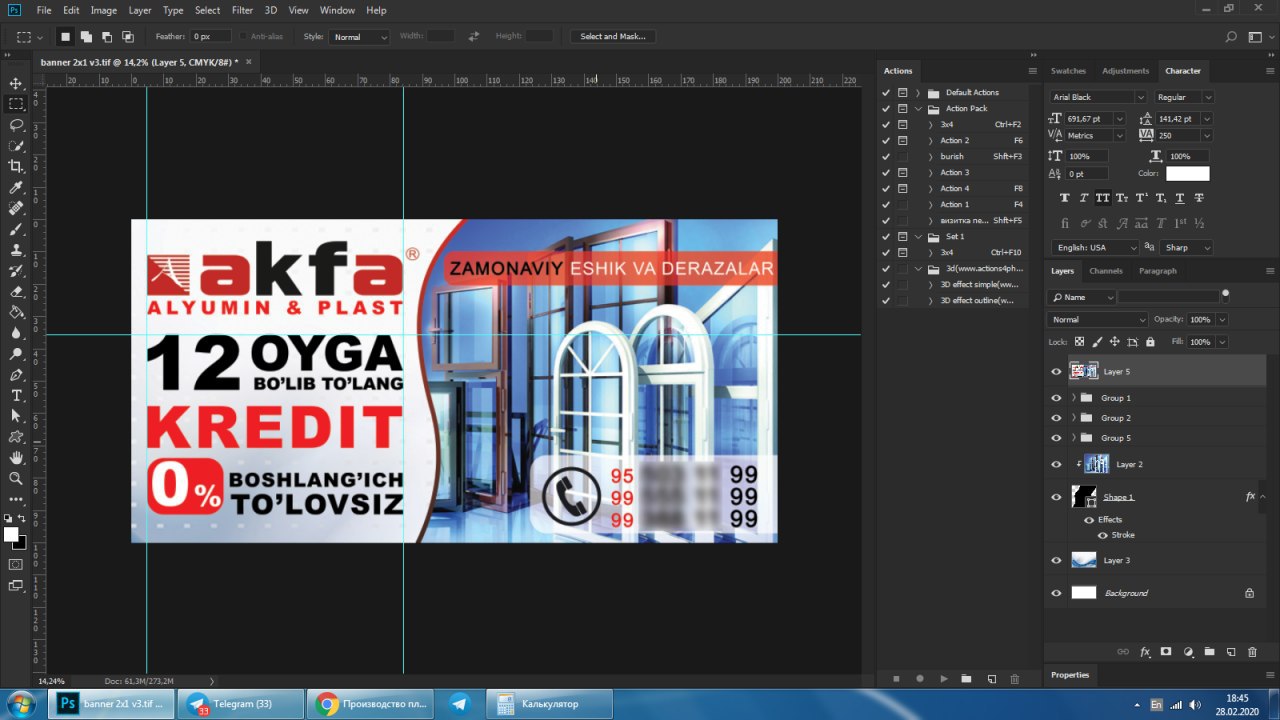The image size is (1280, 720).
Task: Expand Group 1 layer group
Action: pyautogui.click(x=1074, y=398)
